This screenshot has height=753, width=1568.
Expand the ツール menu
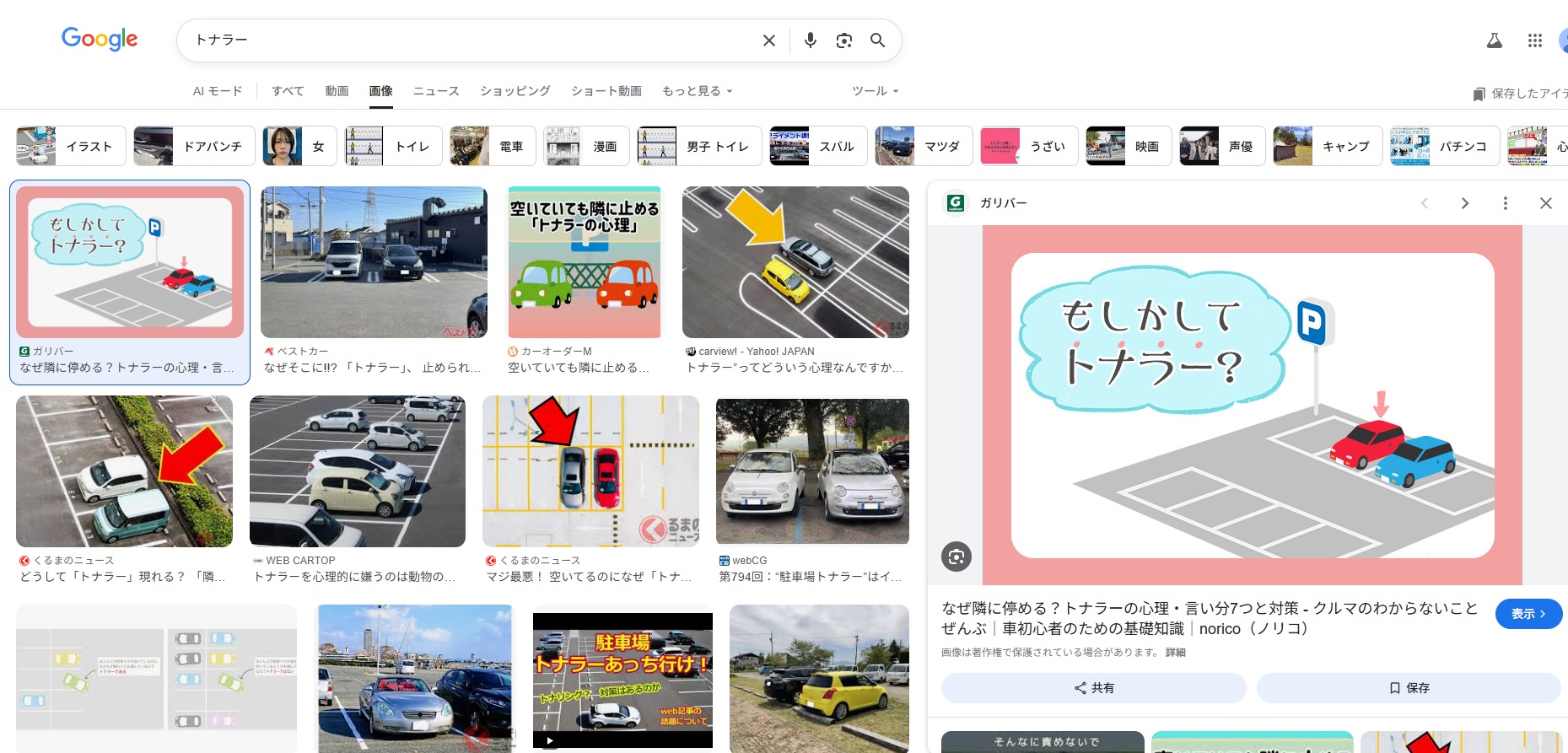[x=875, y=91]
